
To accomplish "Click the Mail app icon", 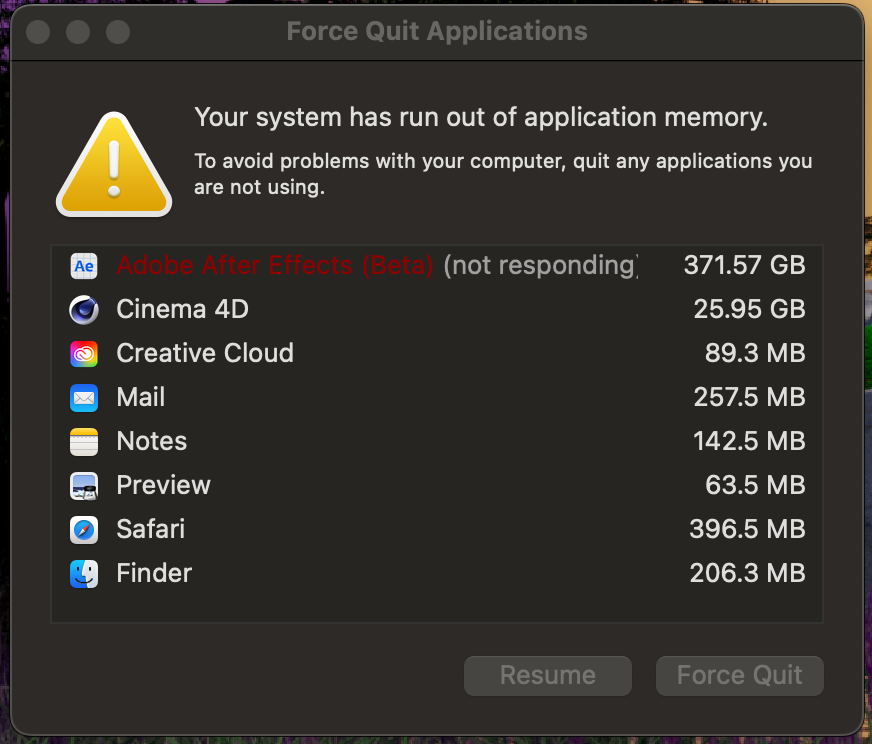I will click(x=84, y=397).
